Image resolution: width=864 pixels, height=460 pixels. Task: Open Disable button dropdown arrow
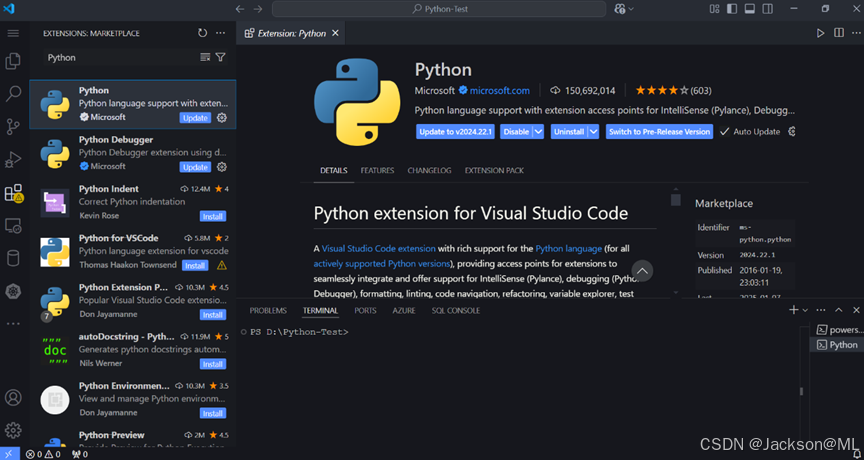[539, 132]
